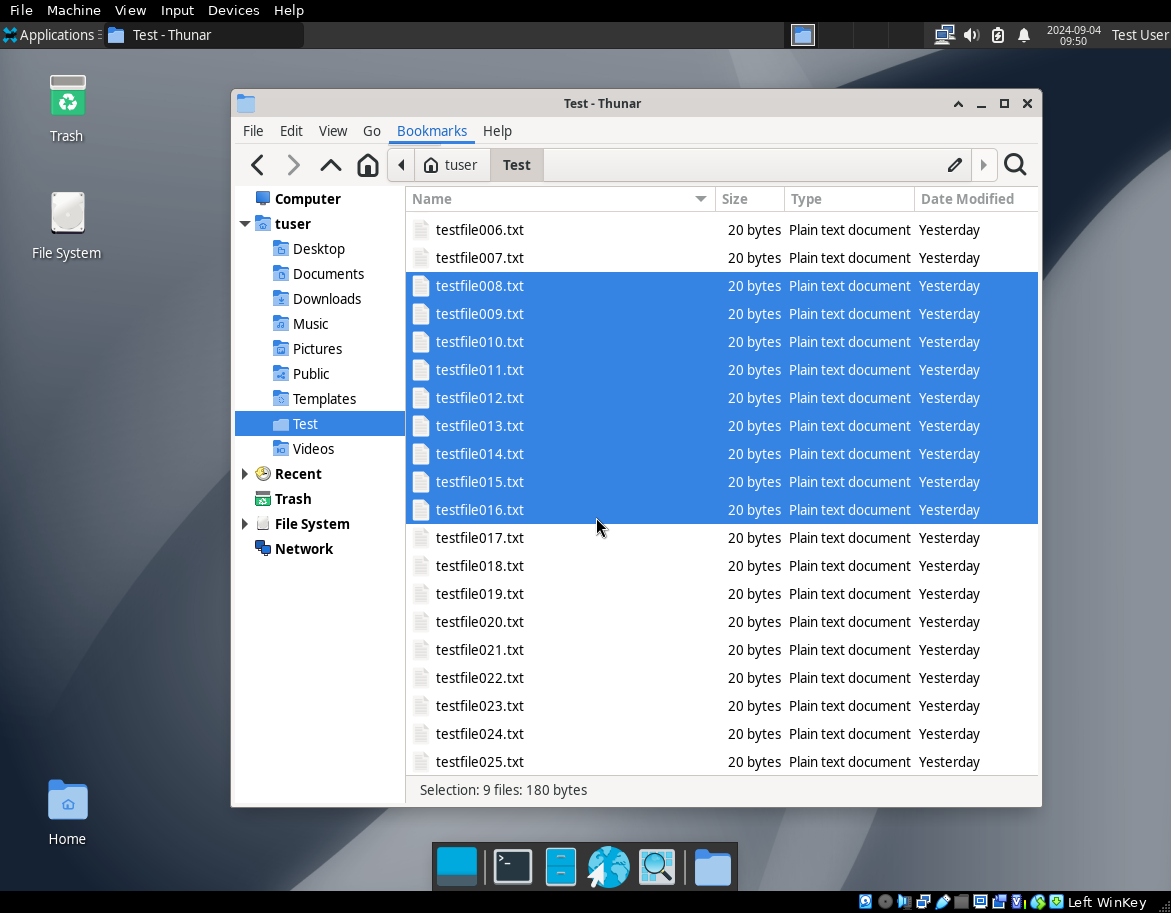Open search with the magnifier icon

[x=1015, y=165]
